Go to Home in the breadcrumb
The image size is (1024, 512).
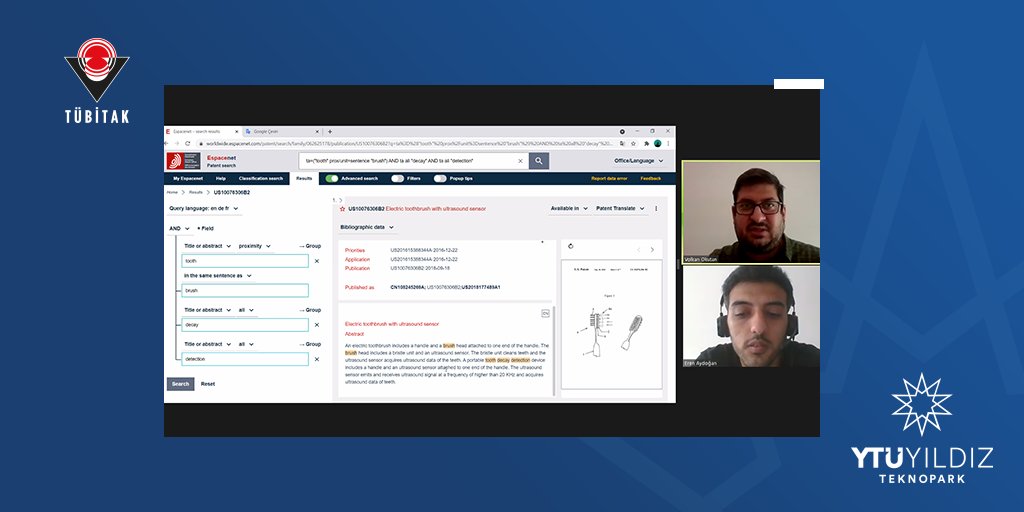tap(172, 193)
